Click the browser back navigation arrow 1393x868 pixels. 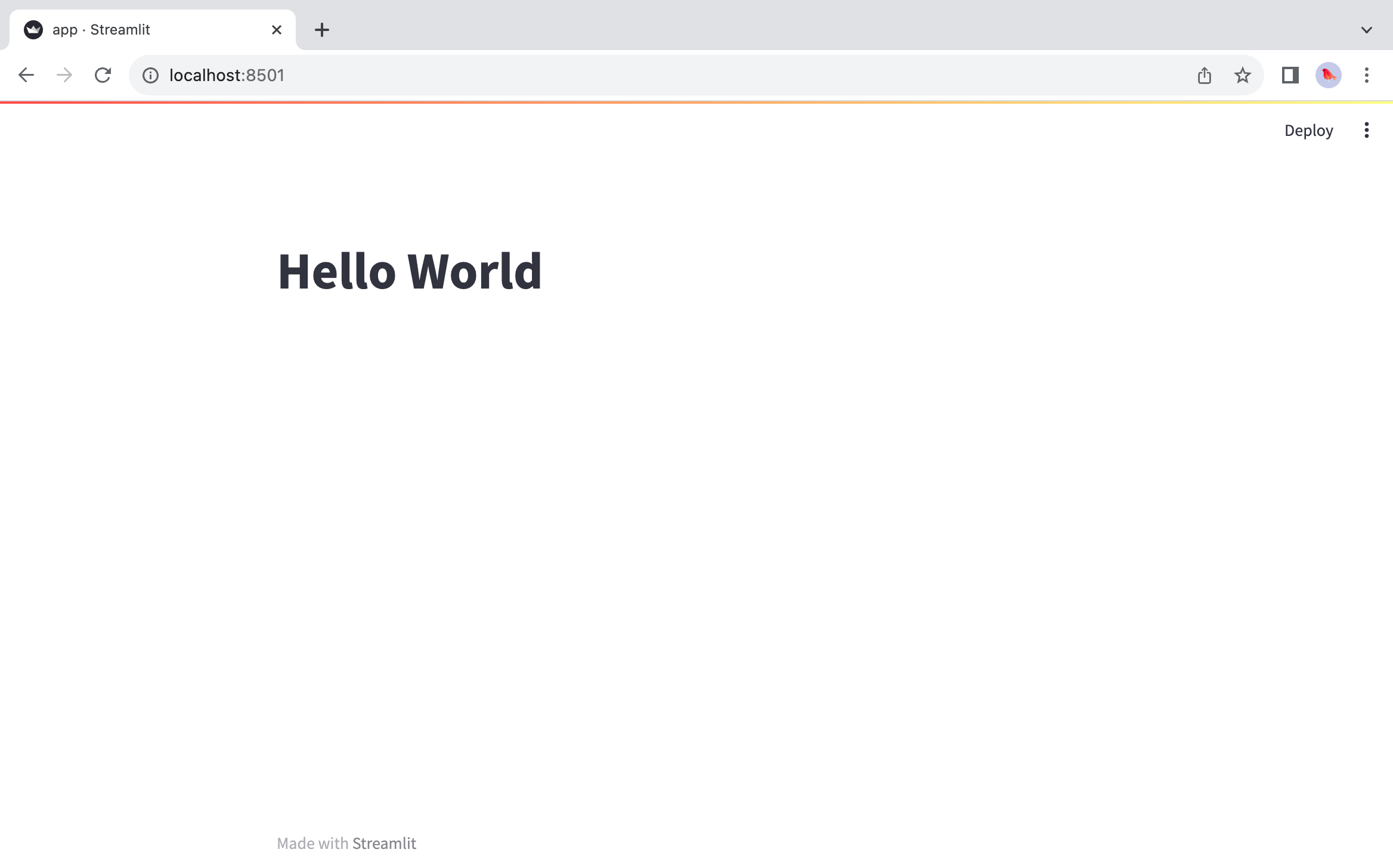click(26, 75)
